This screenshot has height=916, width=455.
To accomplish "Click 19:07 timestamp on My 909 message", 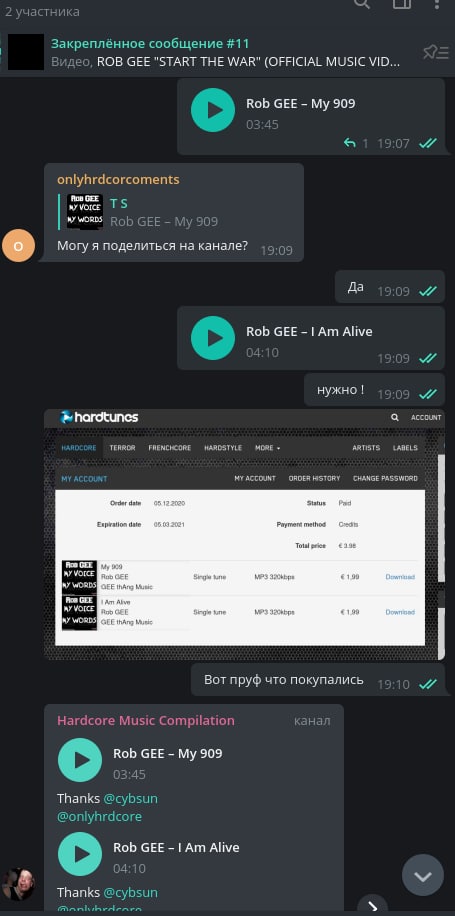I will 393,143.
